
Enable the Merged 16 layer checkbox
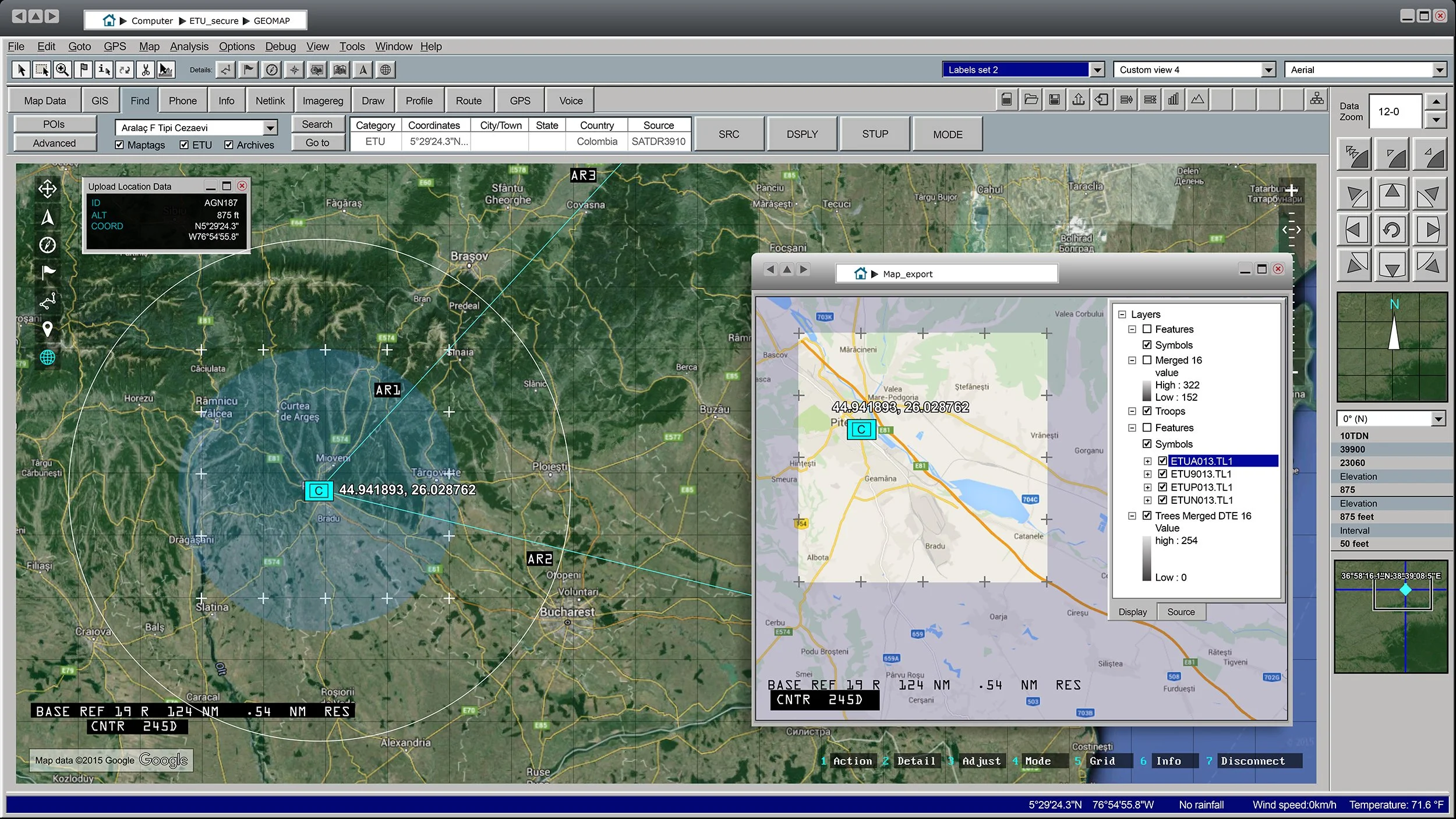point(1147,360)
